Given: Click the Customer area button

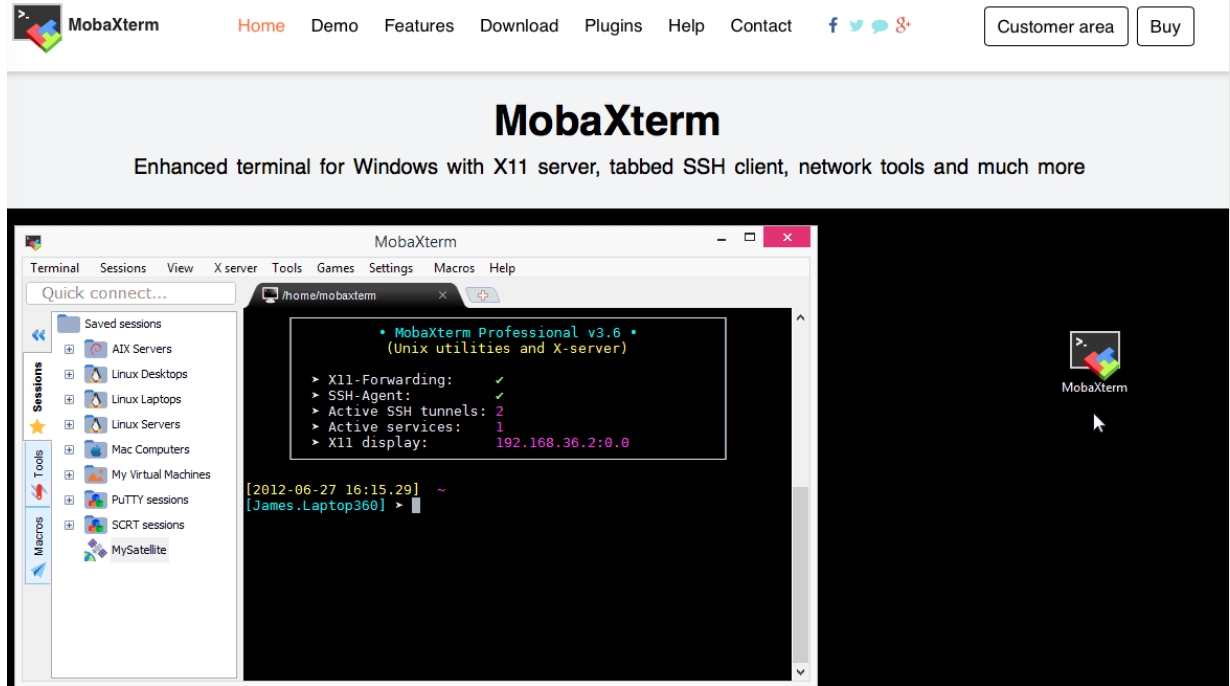Looking at the screenshot, I should 1056,27.
